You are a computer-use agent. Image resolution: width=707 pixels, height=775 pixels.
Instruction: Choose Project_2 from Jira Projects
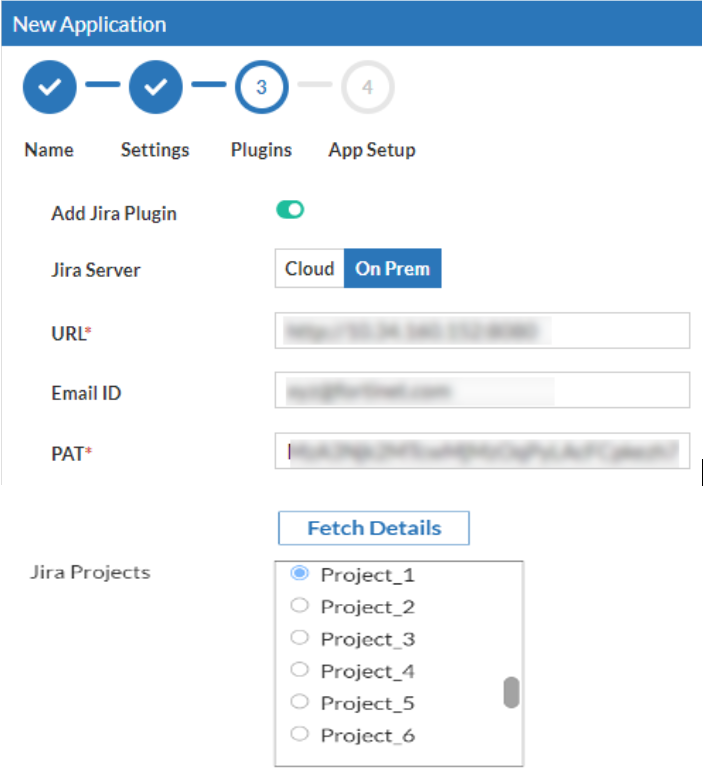coord(300,605)
